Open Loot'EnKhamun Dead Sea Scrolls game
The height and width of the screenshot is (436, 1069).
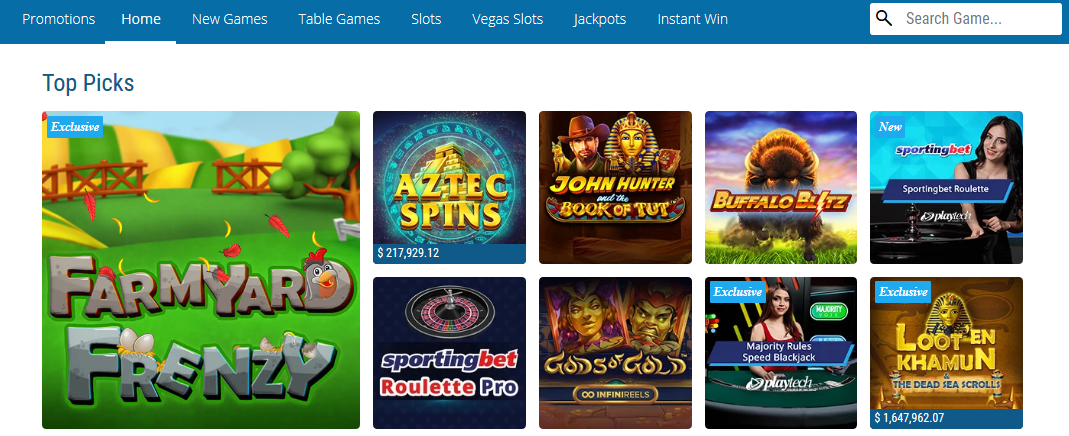point(946,353)
